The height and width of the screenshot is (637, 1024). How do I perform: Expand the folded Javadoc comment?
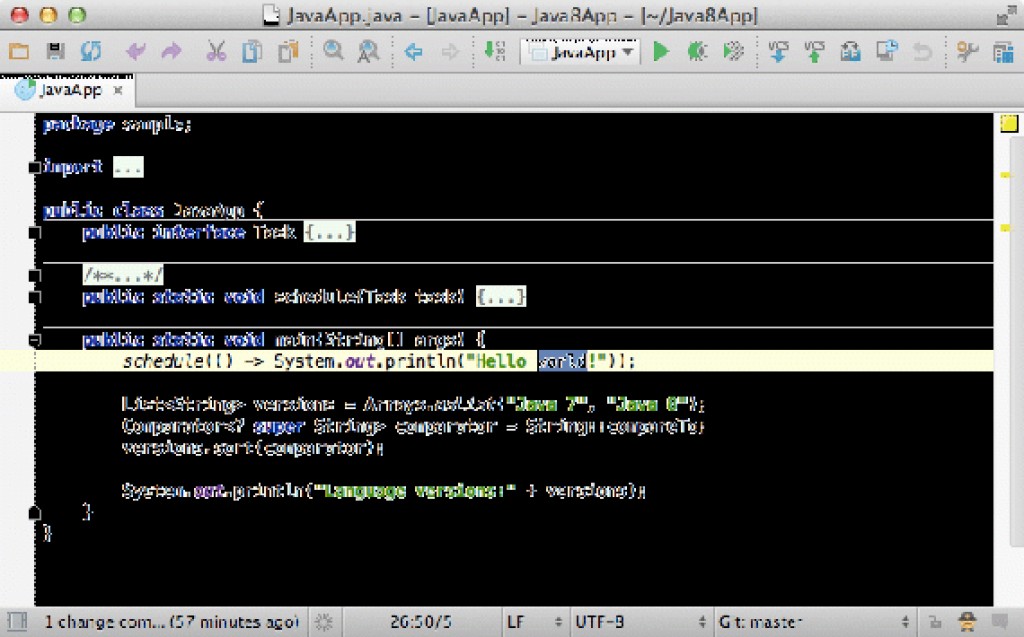coord(123,274)
